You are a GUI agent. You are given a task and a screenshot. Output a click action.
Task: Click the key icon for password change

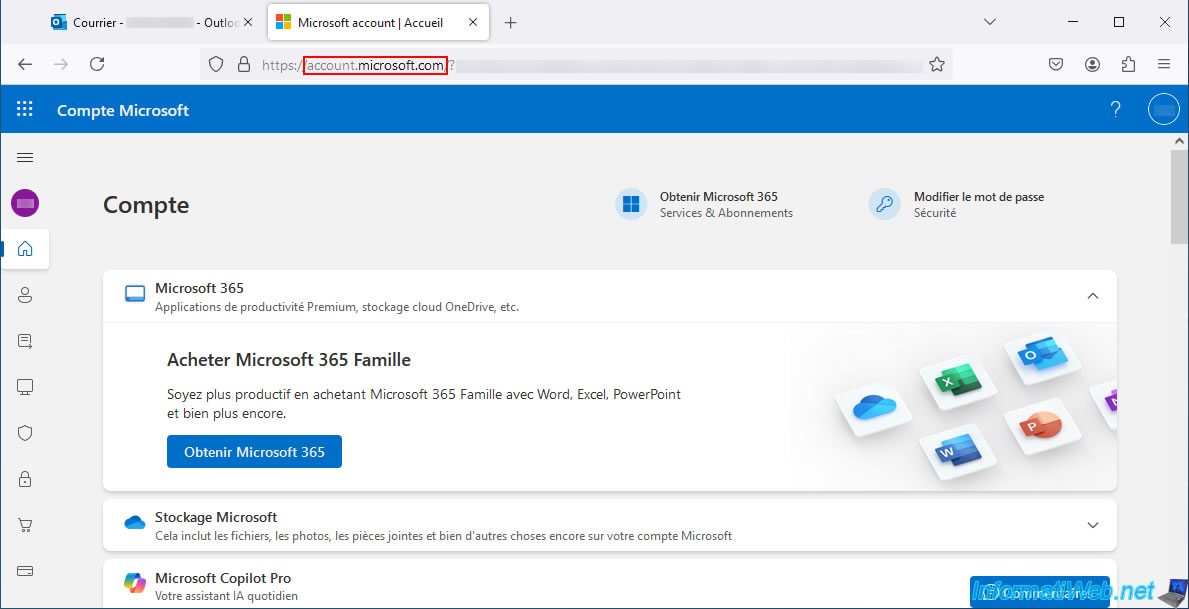click(884, 204)
